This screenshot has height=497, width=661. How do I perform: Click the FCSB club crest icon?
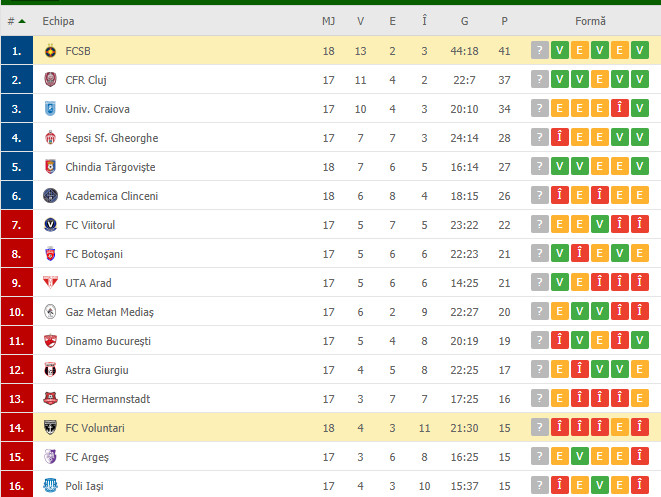(50, 51)
